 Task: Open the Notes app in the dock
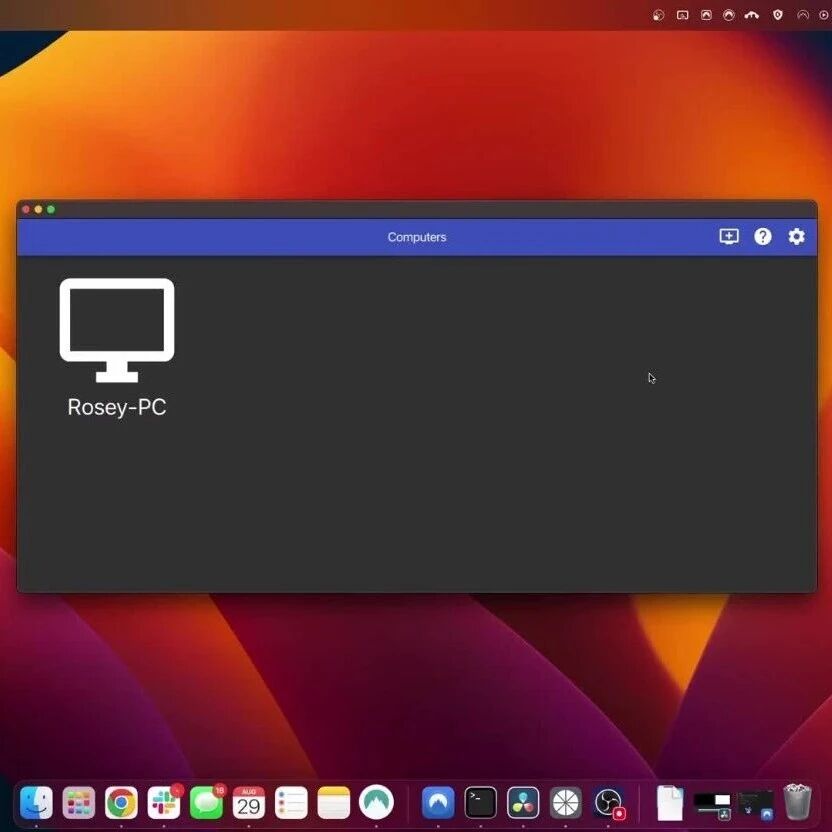click(x=334, y=802)
